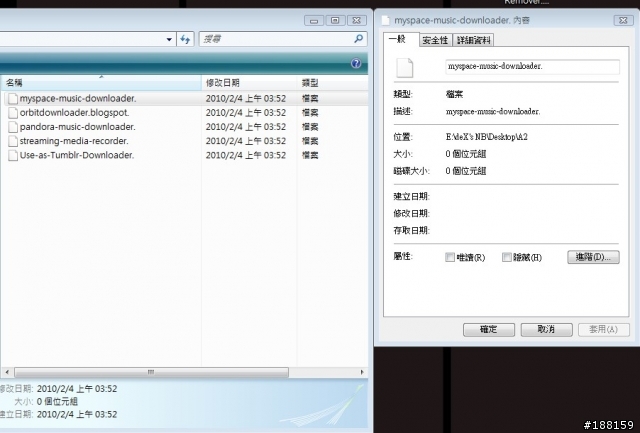Open the address bar dropdown arrow
The height and width of the screenshot is (433, 640).
[169, 39]
